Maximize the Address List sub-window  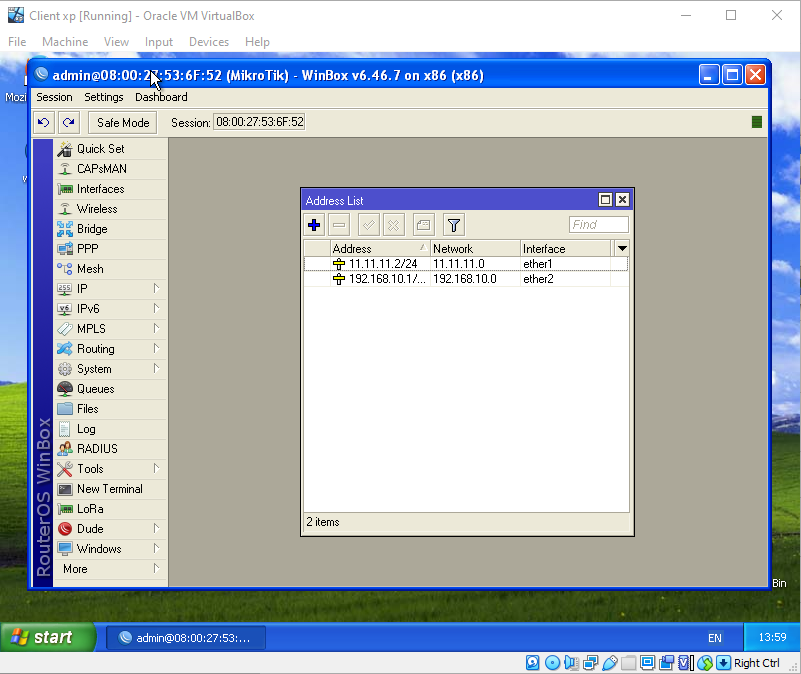[x=605, y=200]
